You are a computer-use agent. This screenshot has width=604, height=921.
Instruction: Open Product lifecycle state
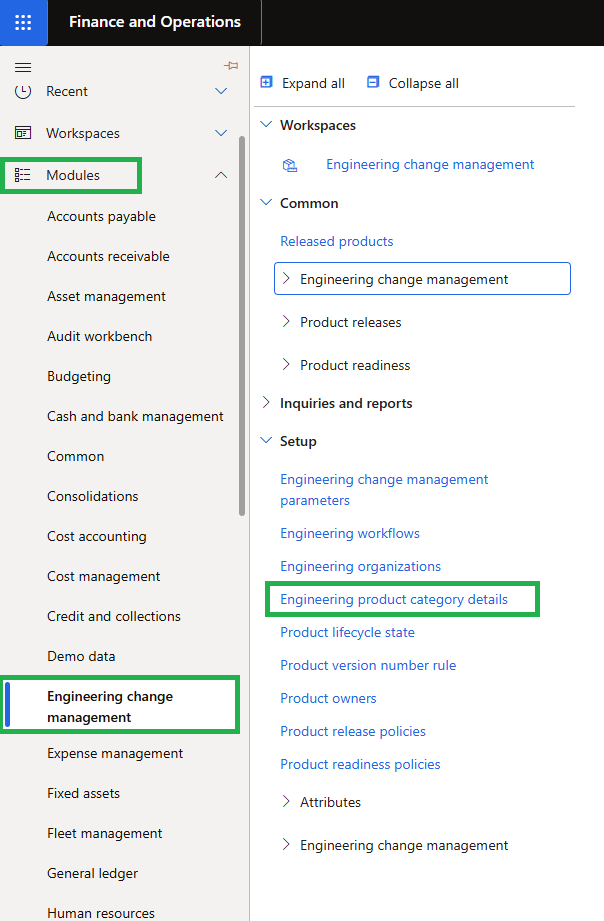point(347,632)
